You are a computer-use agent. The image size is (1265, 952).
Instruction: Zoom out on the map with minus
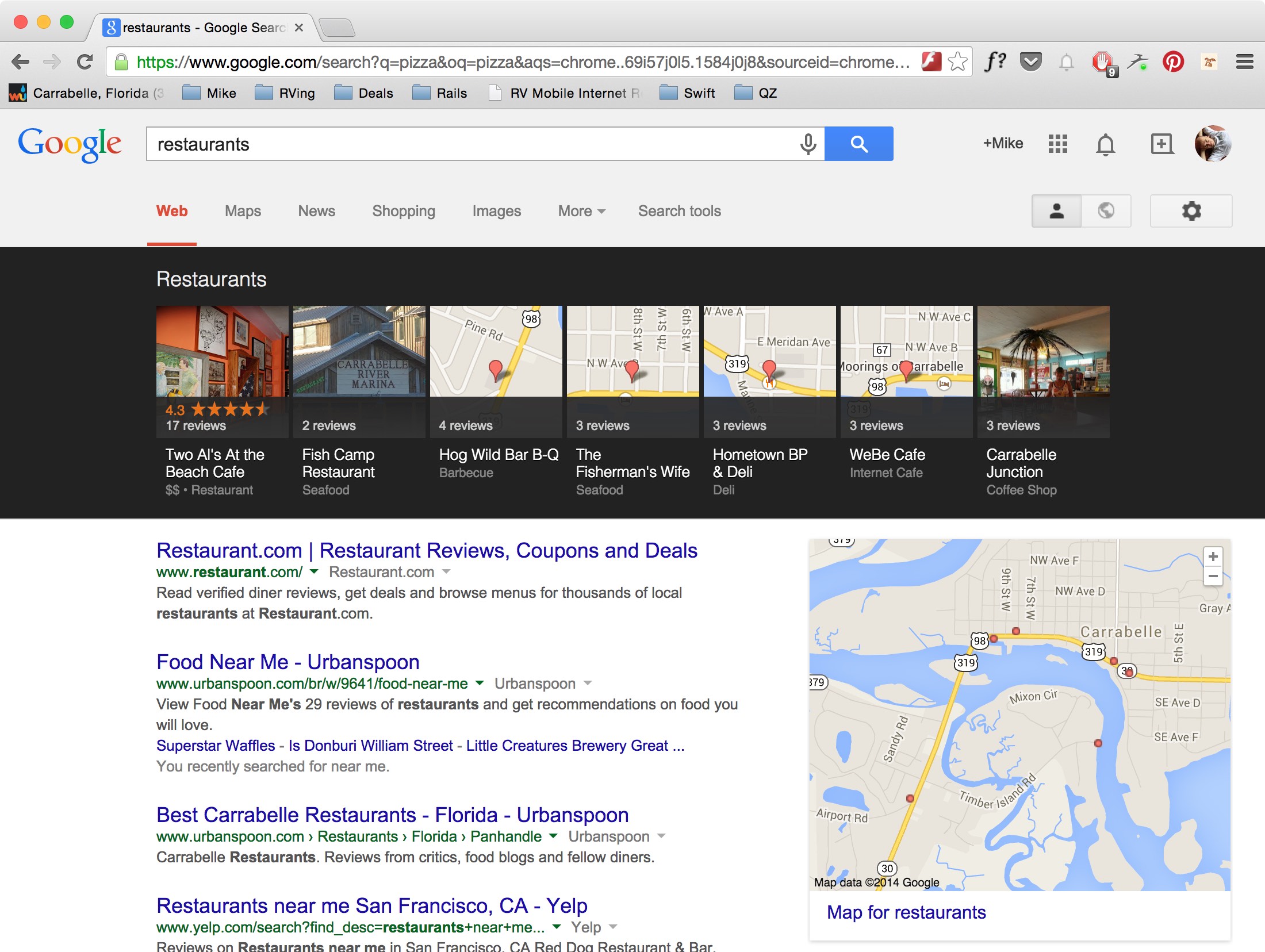pos(1213,576)
